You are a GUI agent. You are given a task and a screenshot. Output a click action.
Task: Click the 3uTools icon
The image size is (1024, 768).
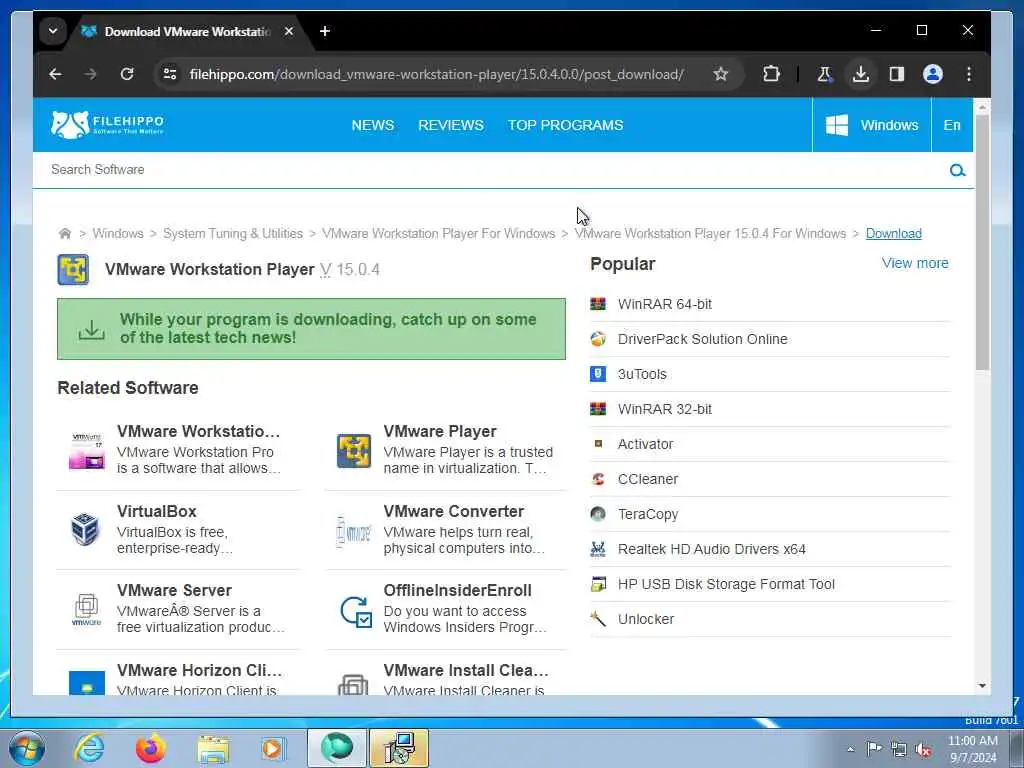coord(598,374)
